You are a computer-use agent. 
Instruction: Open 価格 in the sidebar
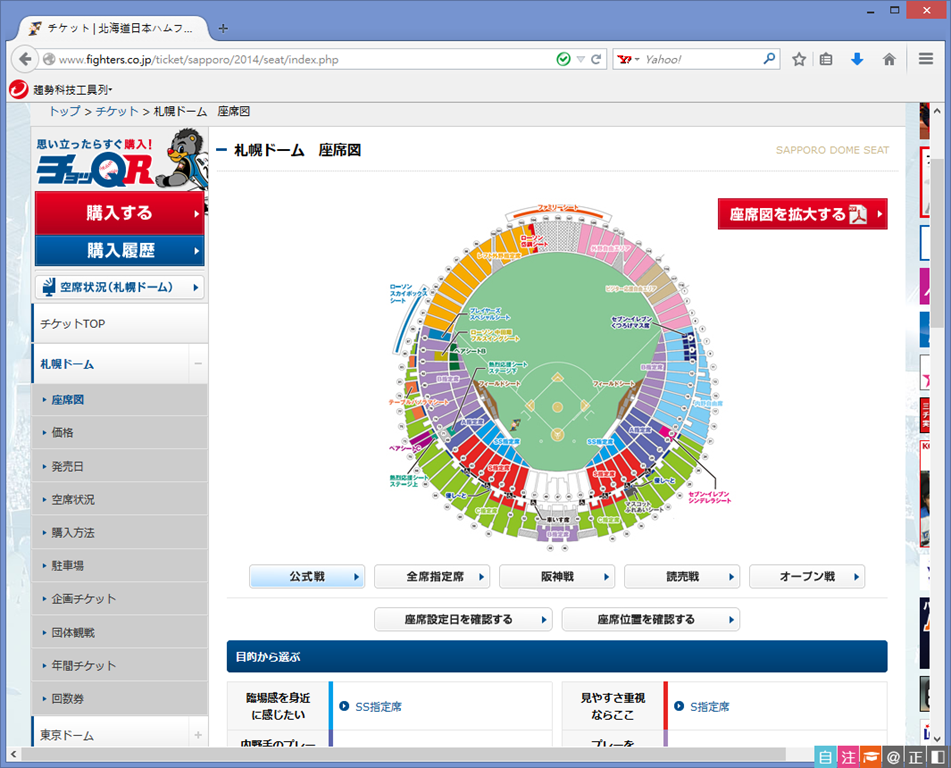pos(119,433)
